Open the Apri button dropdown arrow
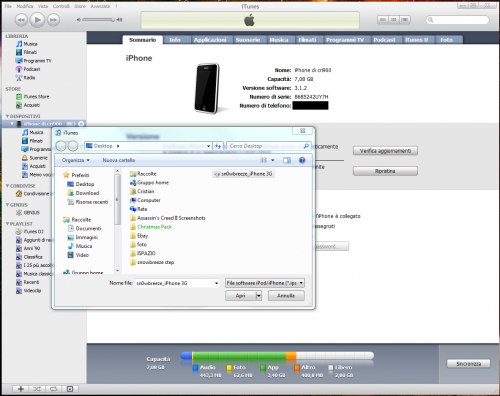 (259, 296)
